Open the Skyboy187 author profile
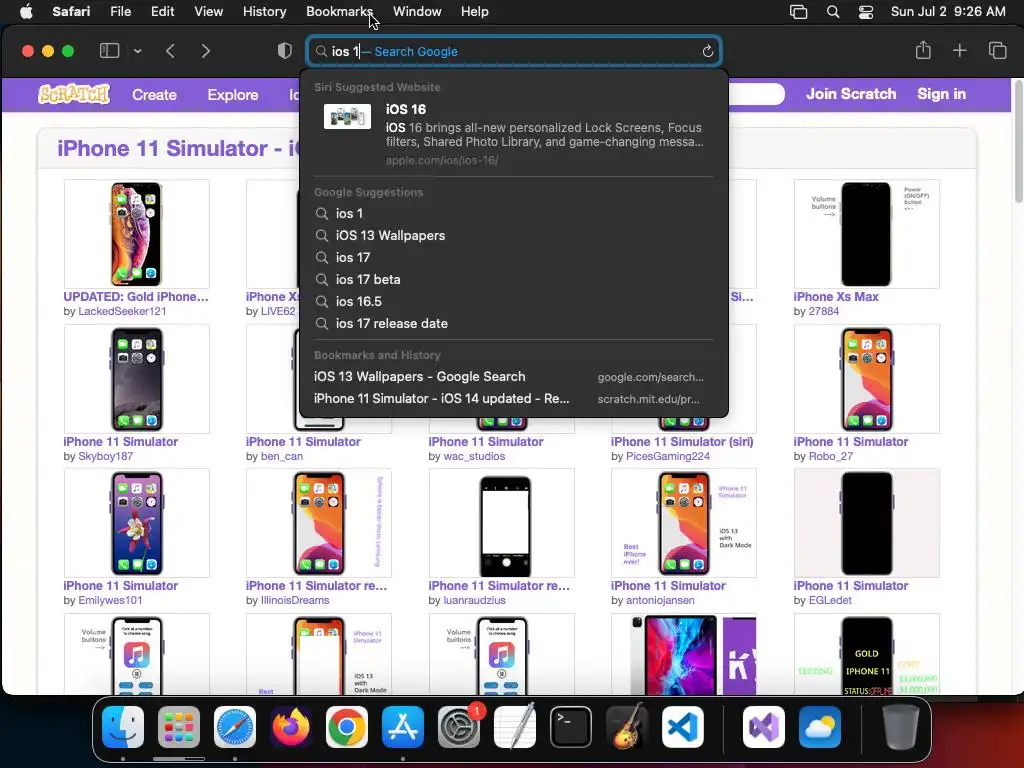 click(106, 456)
